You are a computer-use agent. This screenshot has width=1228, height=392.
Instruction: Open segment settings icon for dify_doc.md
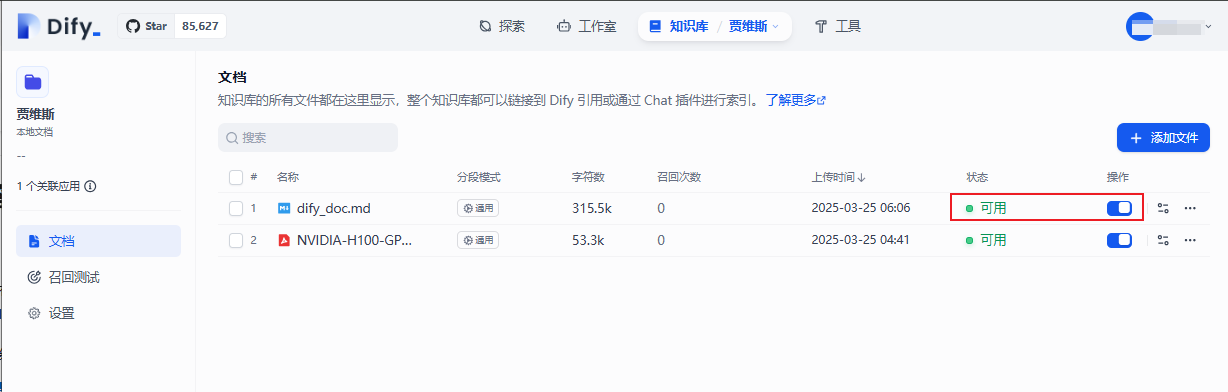(1163, 208)
